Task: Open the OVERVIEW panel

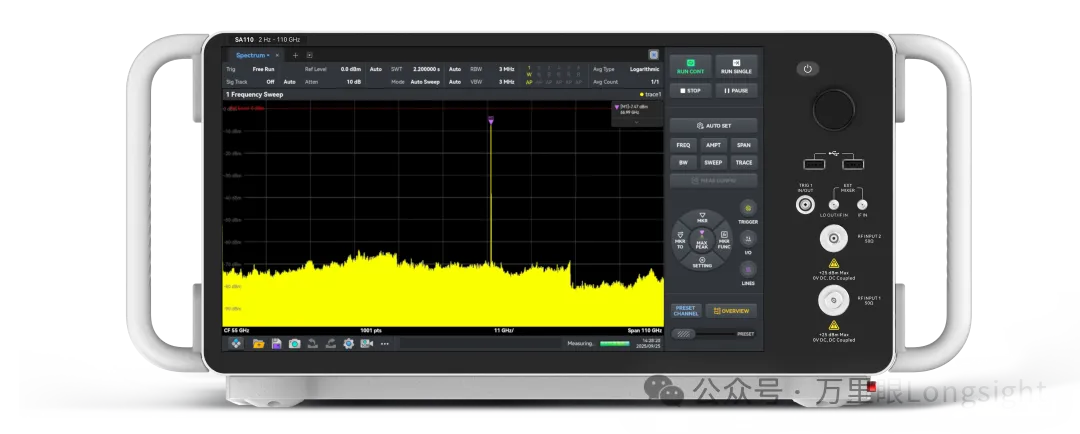Action: pyautogui.click(x=731, y=311)
